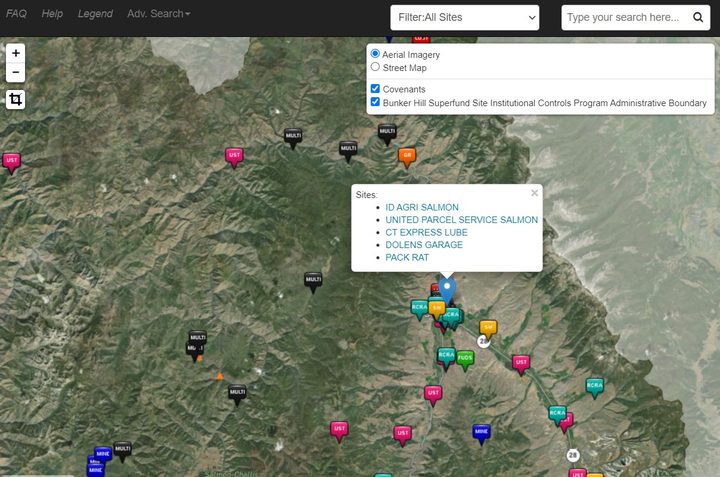720x477 pixels.
Task: Click the blue location pin under popup
Action: point(447,289)
